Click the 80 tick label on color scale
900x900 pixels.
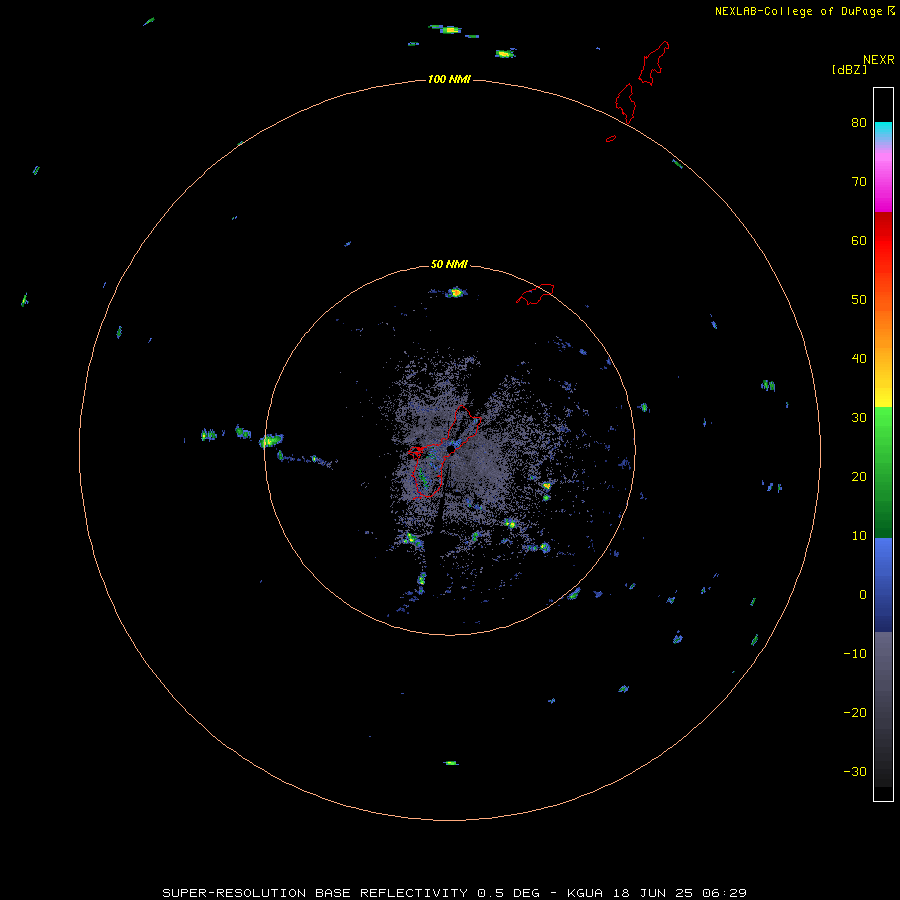(x=859, y=123)
